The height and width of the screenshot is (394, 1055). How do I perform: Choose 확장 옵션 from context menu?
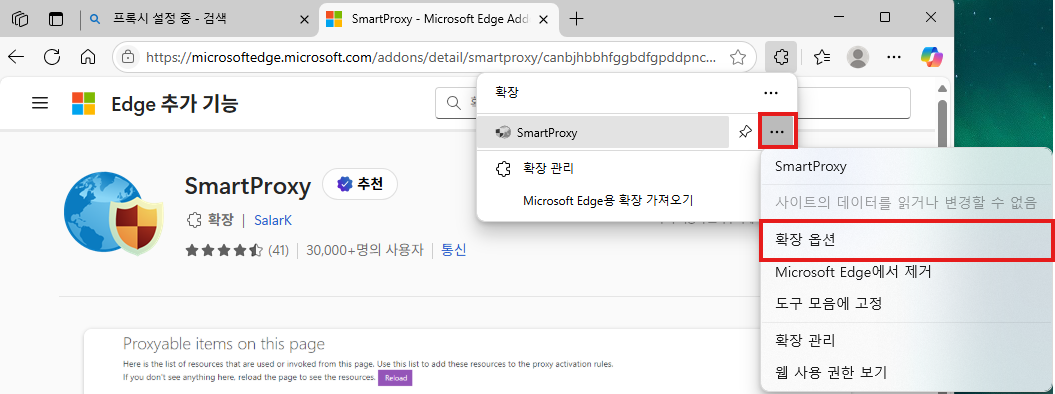click(x=906, y=239)
